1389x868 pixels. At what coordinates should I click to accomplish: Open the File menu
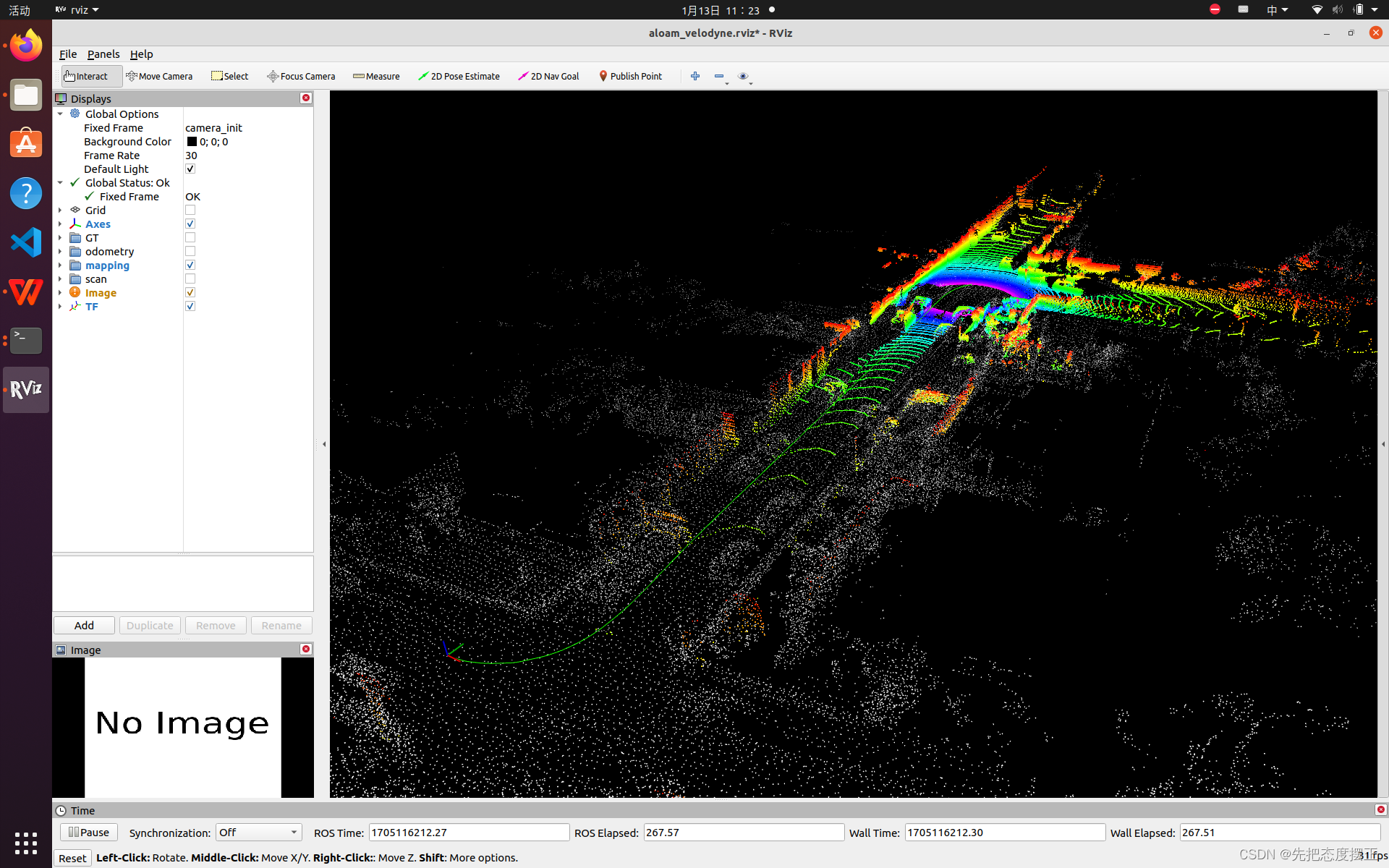pos(68,54)
